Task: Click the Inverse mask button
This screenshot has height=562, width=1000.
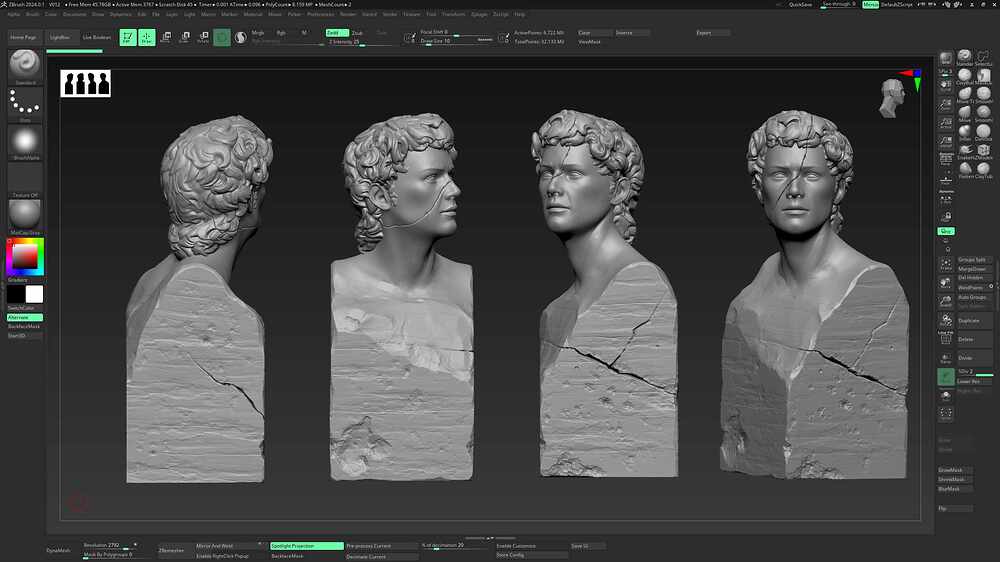Action: coord(632,33)
